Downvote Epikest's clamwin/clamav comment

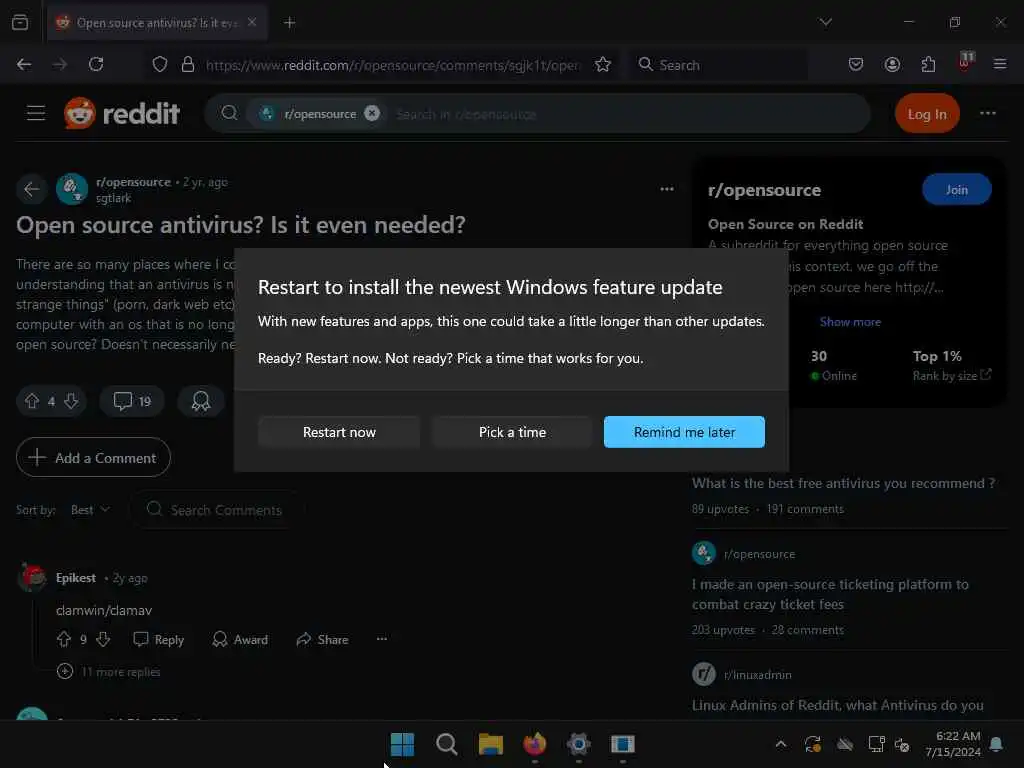[103, 639]
